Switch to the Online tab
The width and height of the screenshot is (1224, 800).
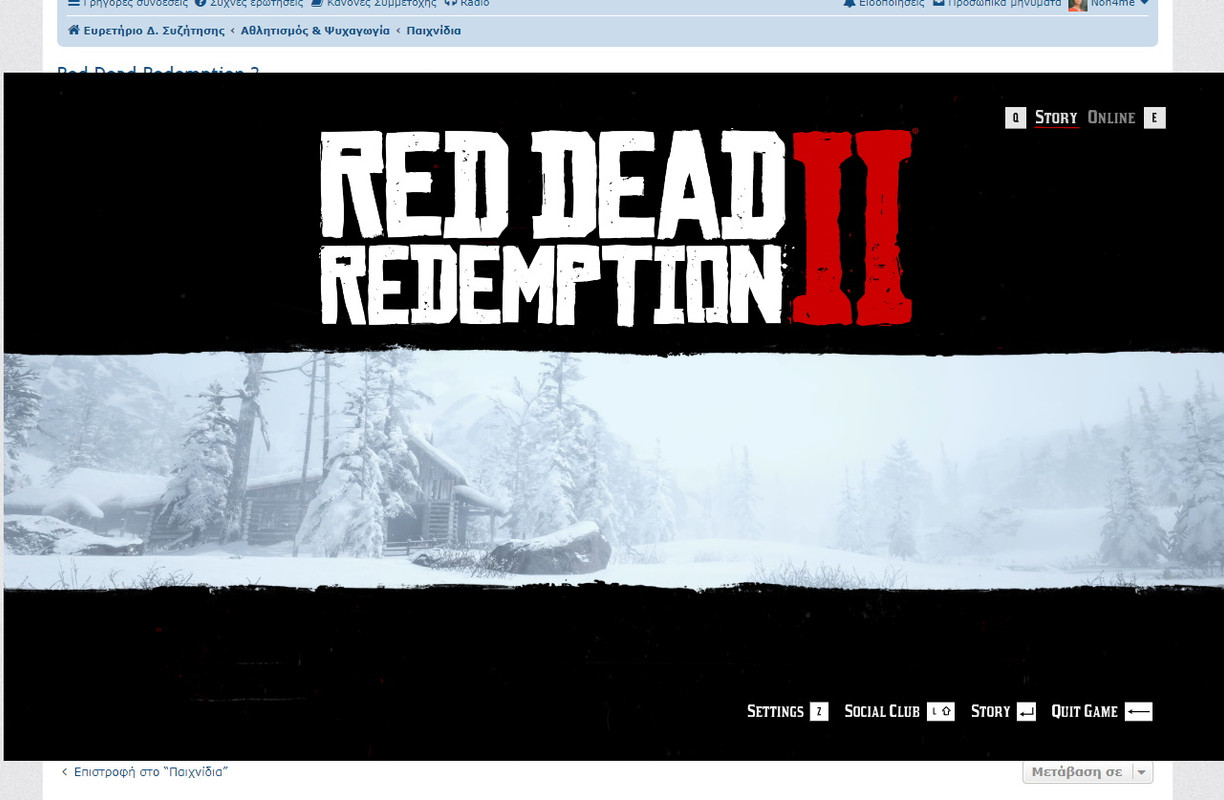click(x=1111, y=118)
